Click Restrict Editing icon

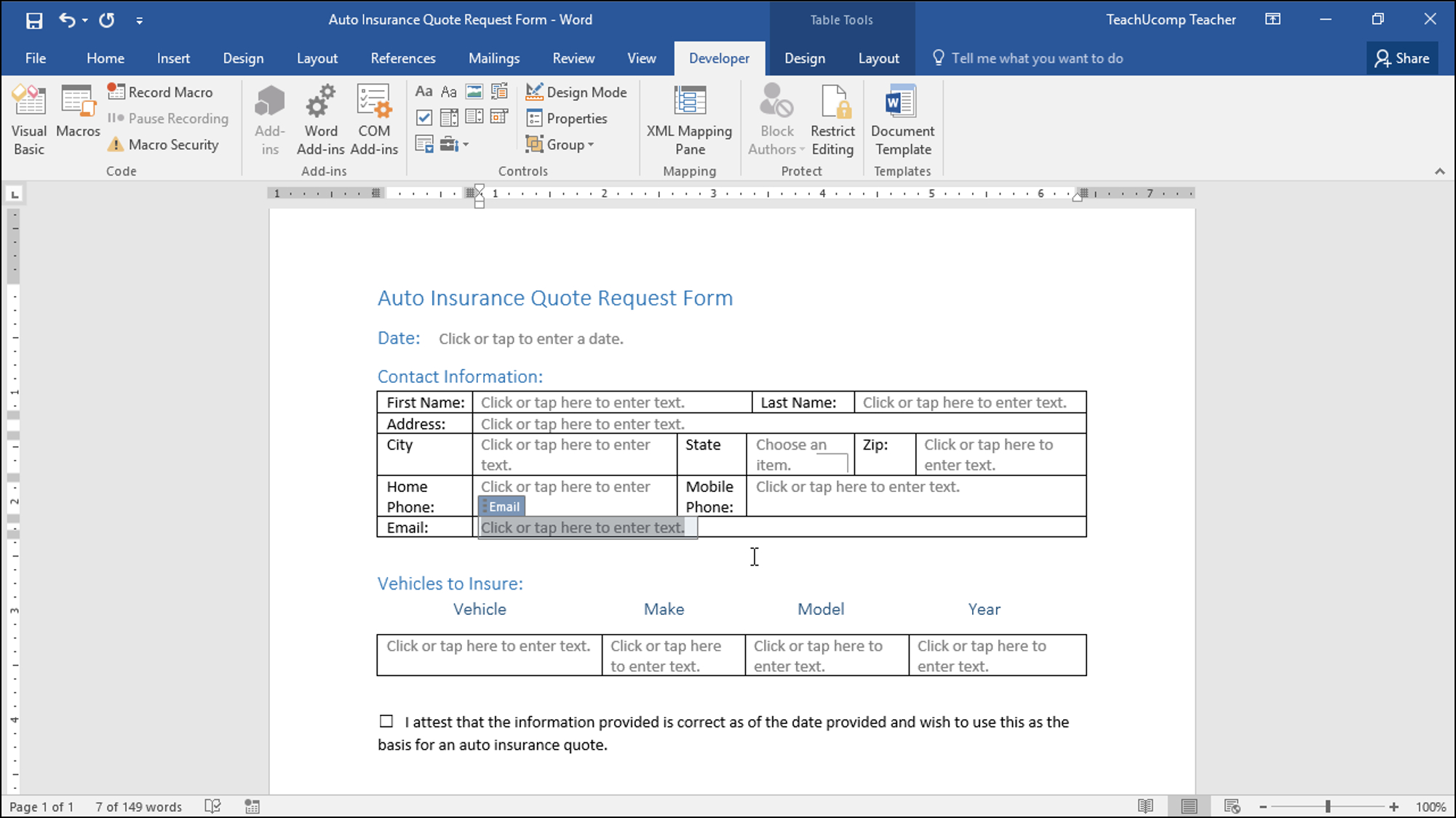pyautogui.click(x=833, y=119)
